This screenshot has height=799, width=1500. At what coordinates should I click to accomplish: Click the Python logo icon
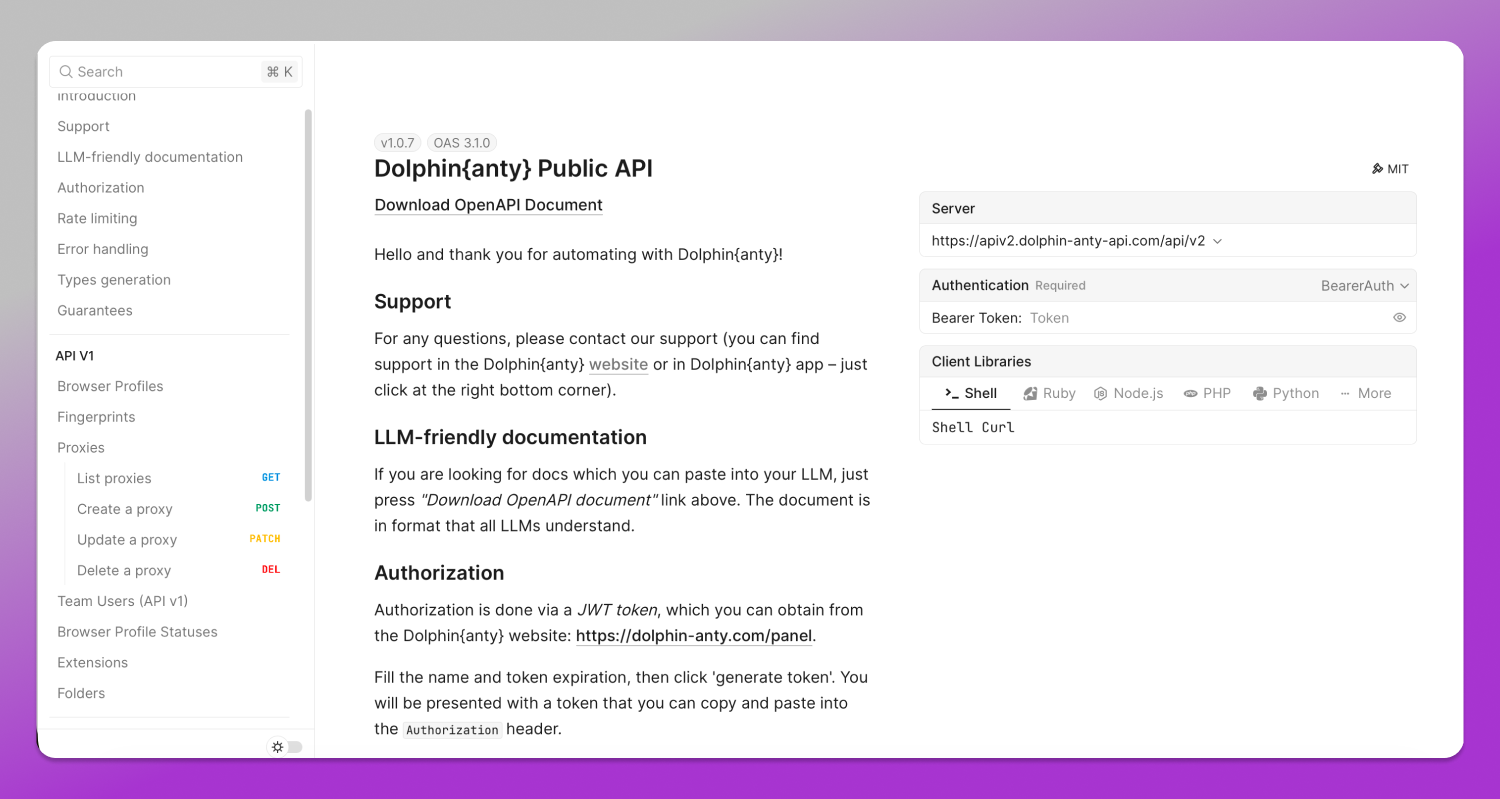(1260, 393)
